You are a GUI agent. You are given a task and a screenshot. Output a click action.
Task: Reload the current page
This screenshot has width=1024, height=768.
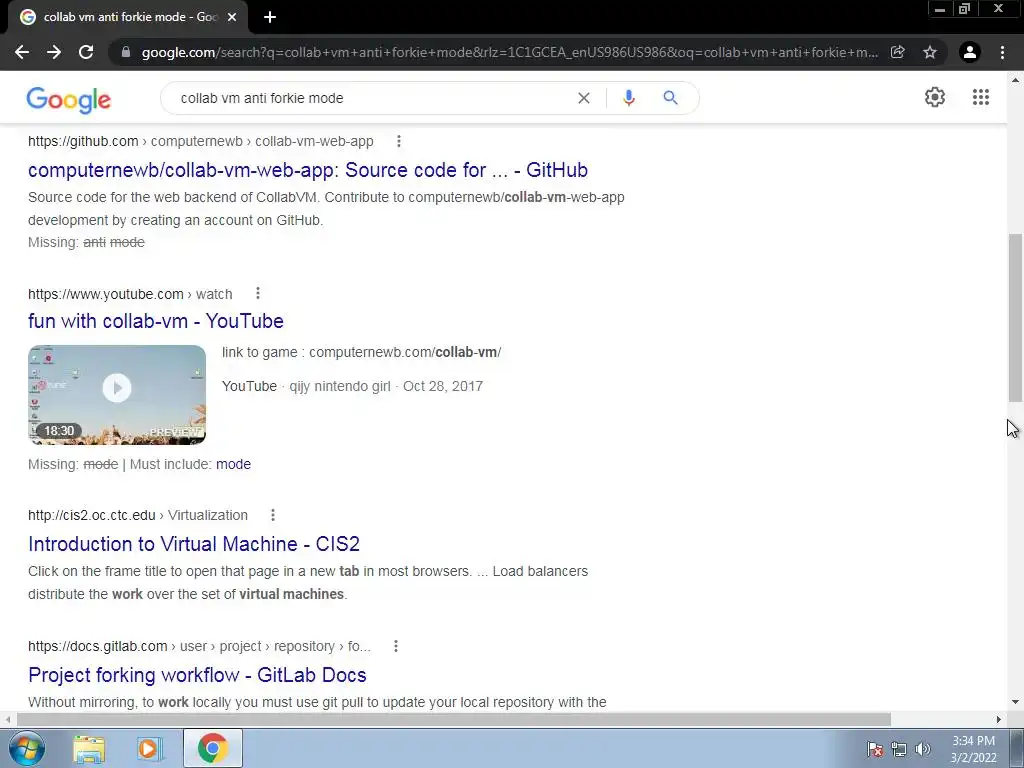[x=86, y=52]
